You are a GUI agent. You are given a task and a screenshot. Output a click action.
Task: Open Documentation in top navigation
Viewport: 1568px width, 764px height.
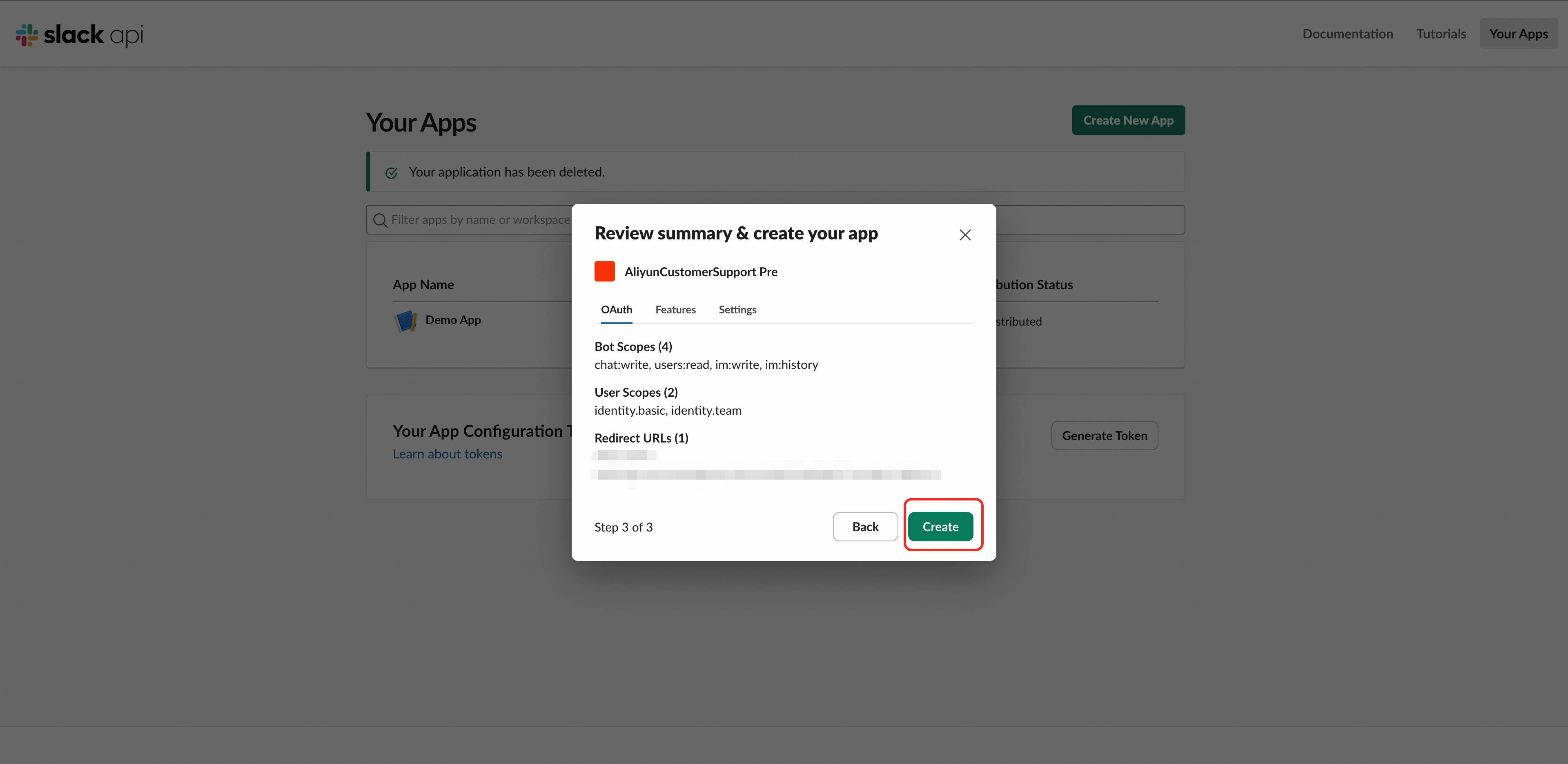pos(1347,34)
